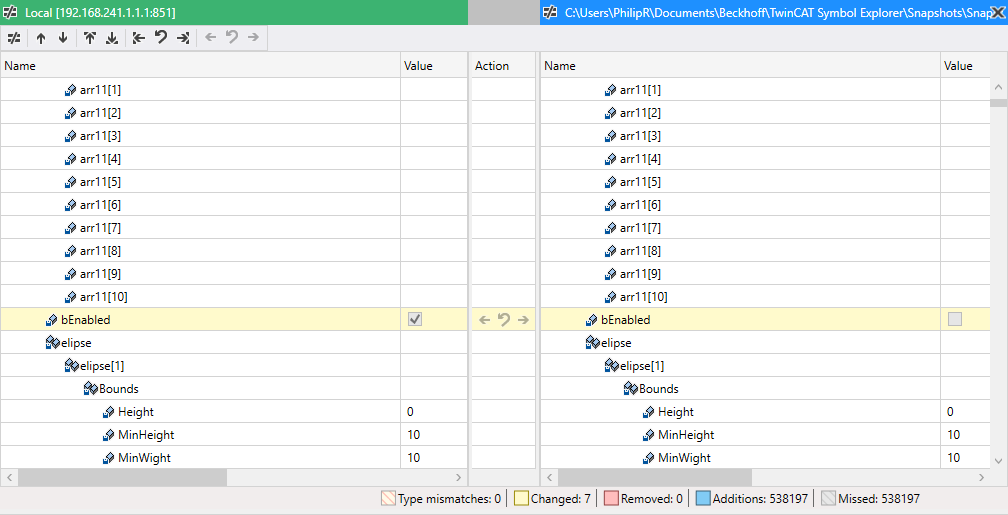1008x515 pixels.
Task: Undo bEnabled change in Action column
Action: [x=504, y=320]
